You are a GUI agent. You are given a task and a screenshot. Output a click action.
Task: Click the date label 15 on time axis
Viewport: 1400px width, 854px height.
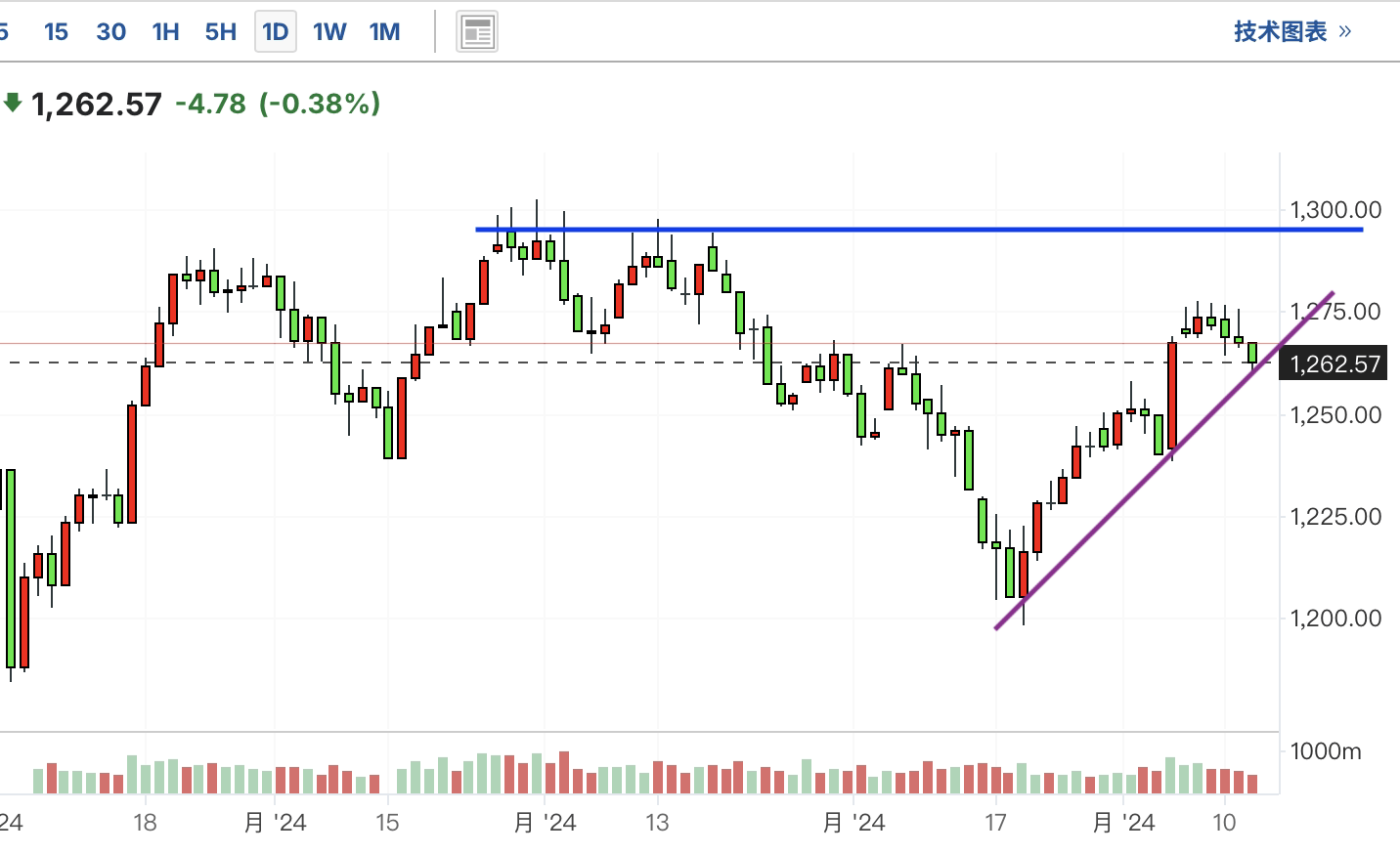click(x=387, y=823)
